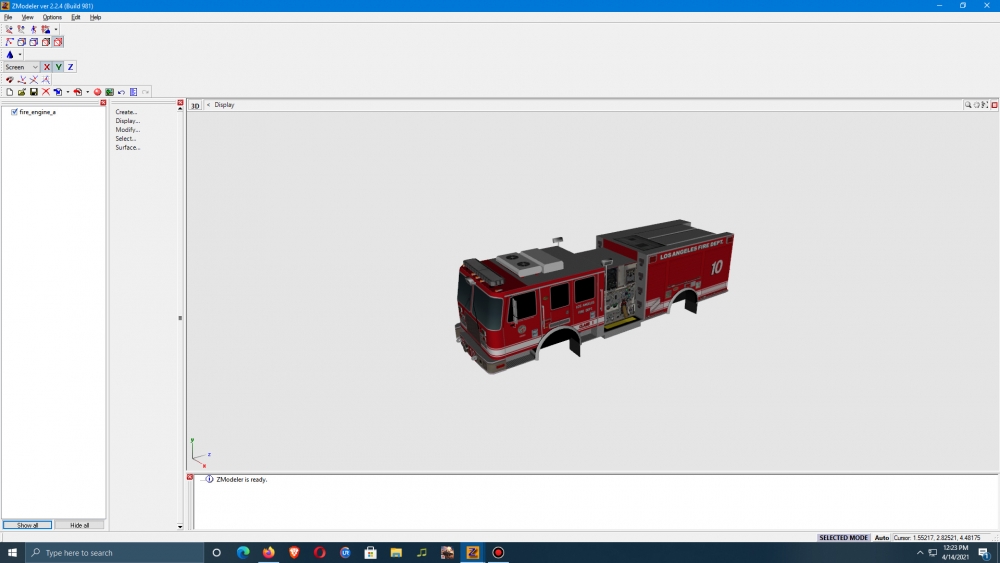
Task: Click the red-blue pivot axes icon
Action: tap(9, 42)
